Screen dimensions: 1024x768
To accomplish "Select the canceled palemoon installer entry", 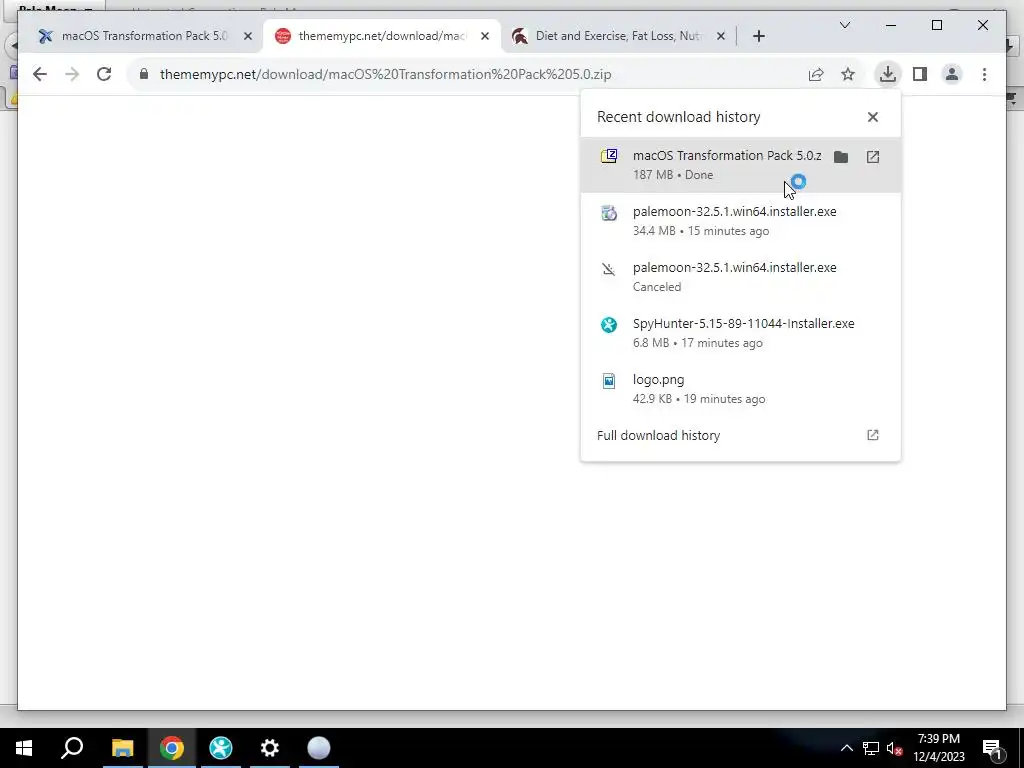I will tap(741, 277).
